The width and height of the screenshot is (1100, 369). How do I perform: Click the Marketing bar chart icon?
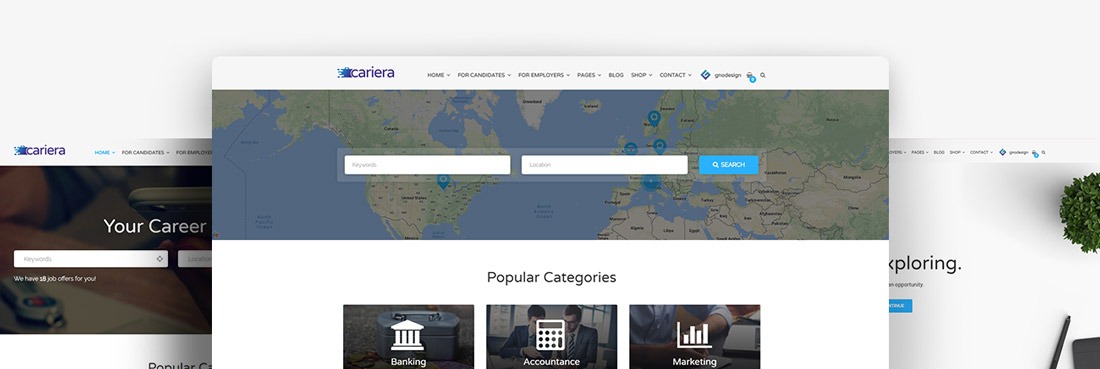click(x=694, y=335)
